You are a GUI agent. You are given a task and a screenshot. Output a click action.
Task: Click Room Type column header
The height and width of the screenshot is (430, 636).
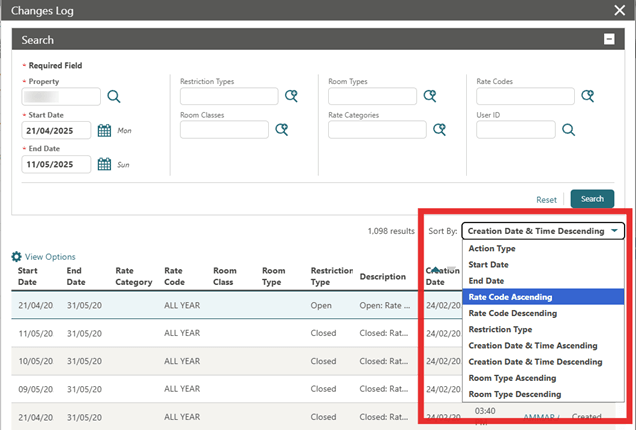(x=273, y=276)
